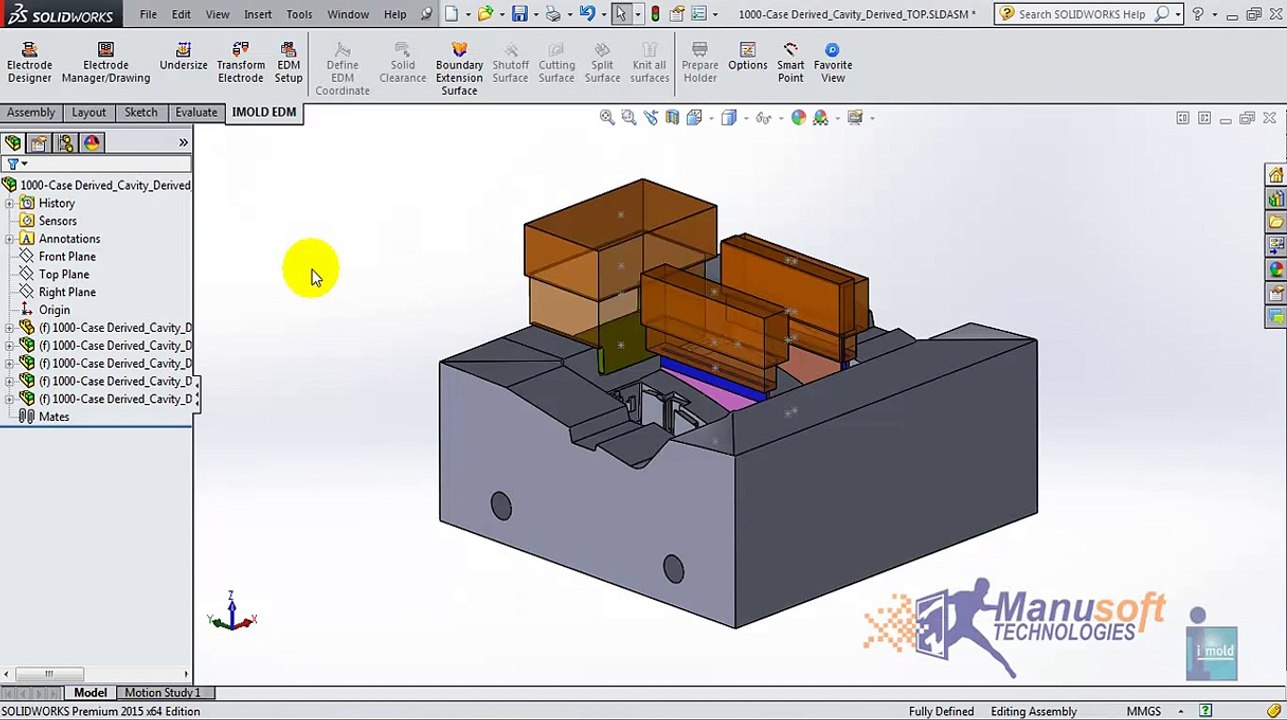Click the Zoom to Fit icon
This screenshot has height=720, width=1287.
pyautogui.click(x=606, y=118)
